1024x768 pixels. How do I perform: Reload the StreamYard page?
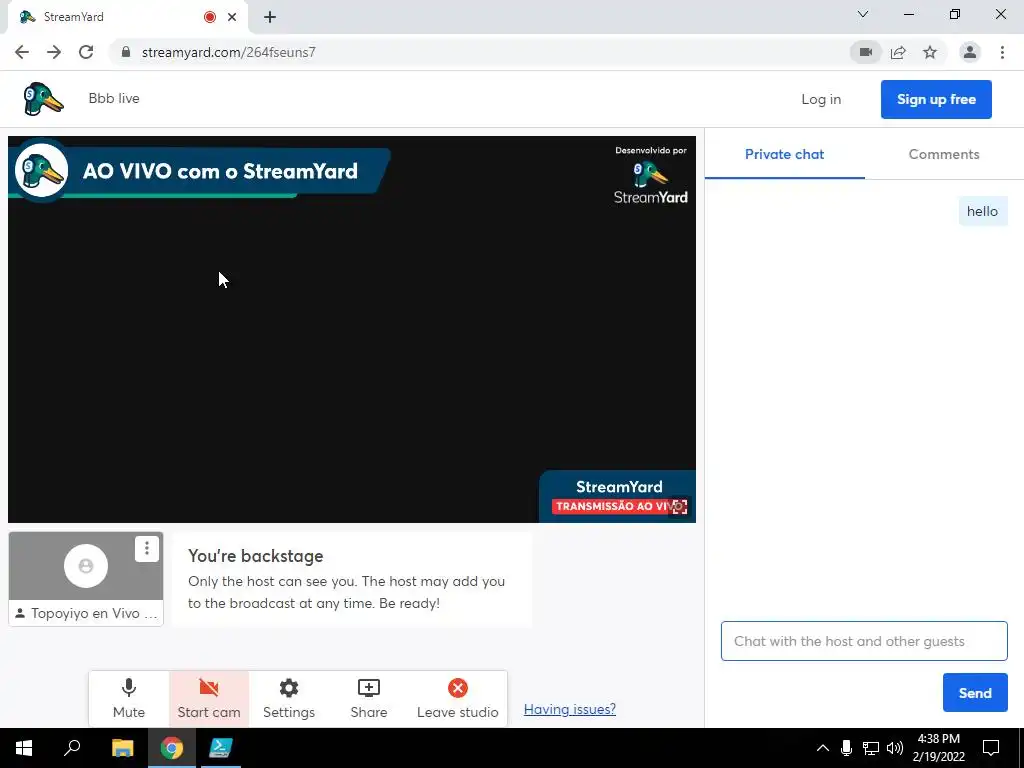86,52
